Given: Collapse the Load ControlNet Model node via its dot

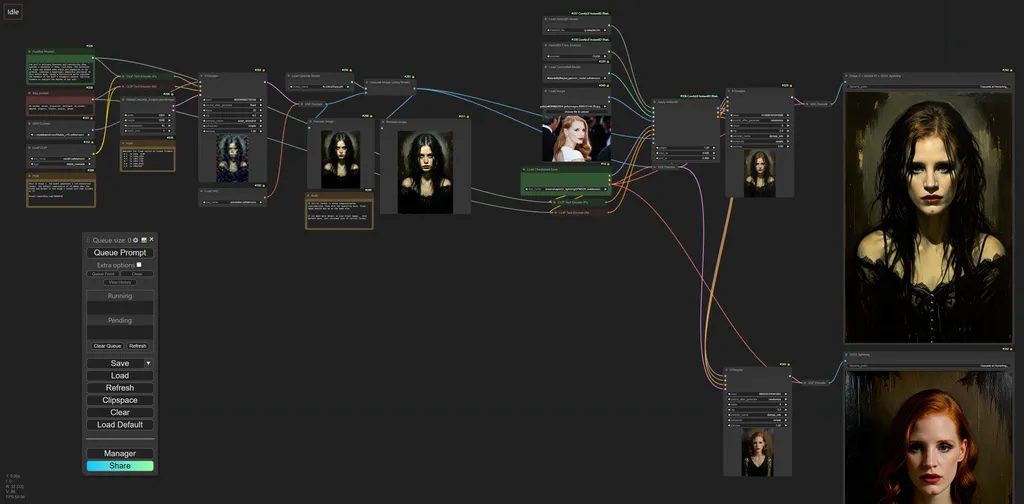Looking at the screenshot, I should [x=546, y=67].
